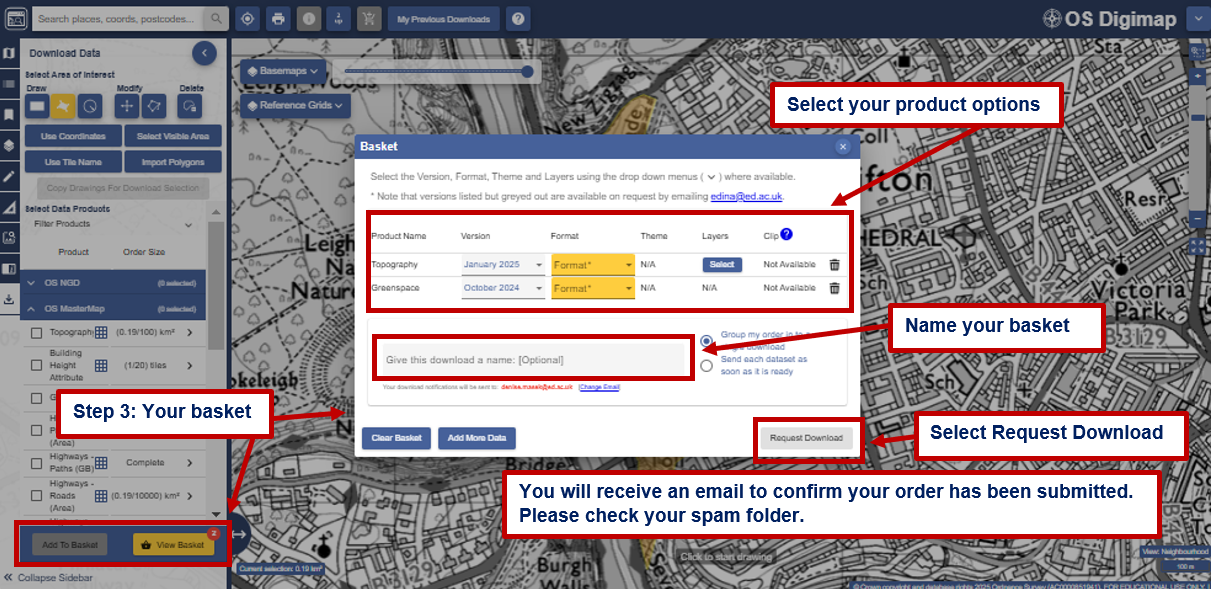Delete Greenspace from the basket
Image resolution: width=1211 pixels, height=589 pixels.
click(x=835, y=288)
